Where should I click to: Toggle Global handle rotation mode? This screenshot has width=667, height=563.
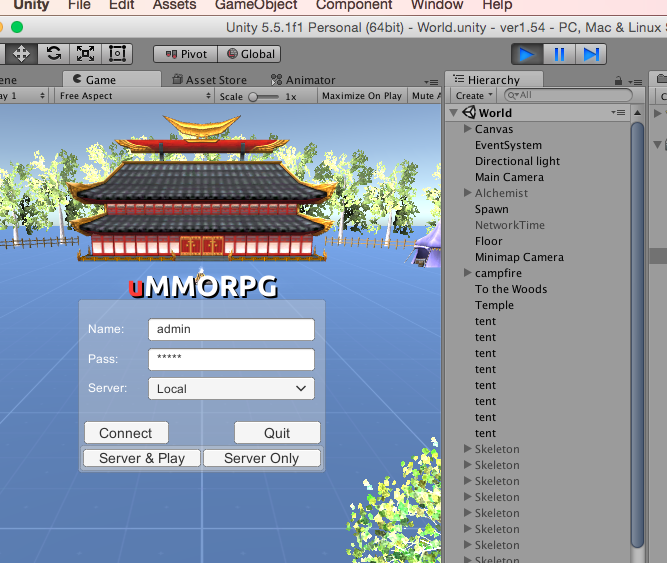[x=249, y=54]
